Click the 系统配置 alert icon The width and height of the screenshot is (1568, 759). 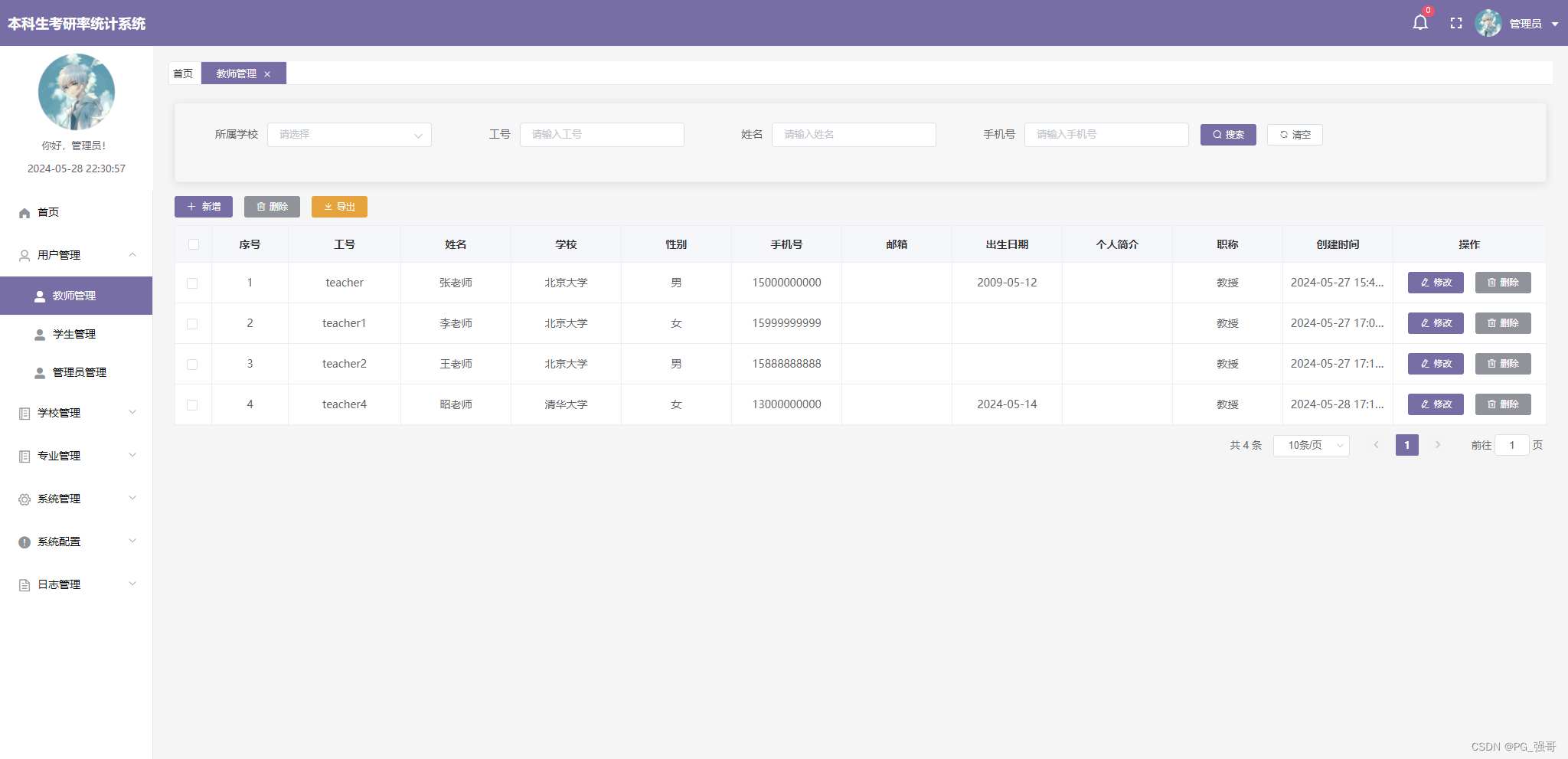[x=24, y=542]
